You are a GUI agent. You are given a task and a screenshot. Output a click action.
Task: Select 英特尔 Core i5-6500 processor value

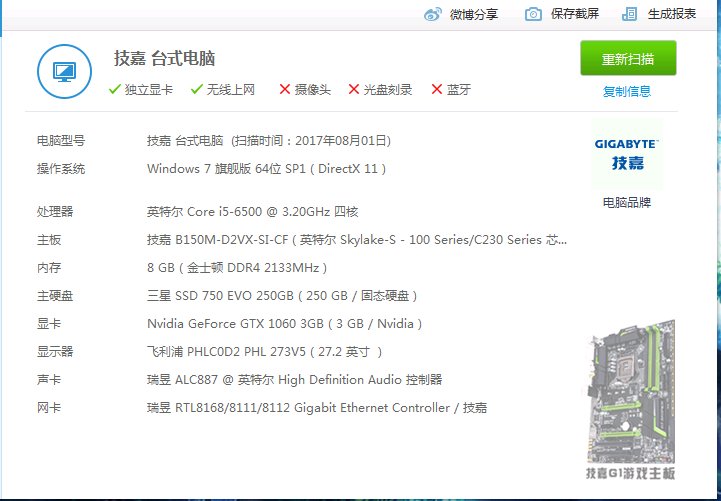252,211
